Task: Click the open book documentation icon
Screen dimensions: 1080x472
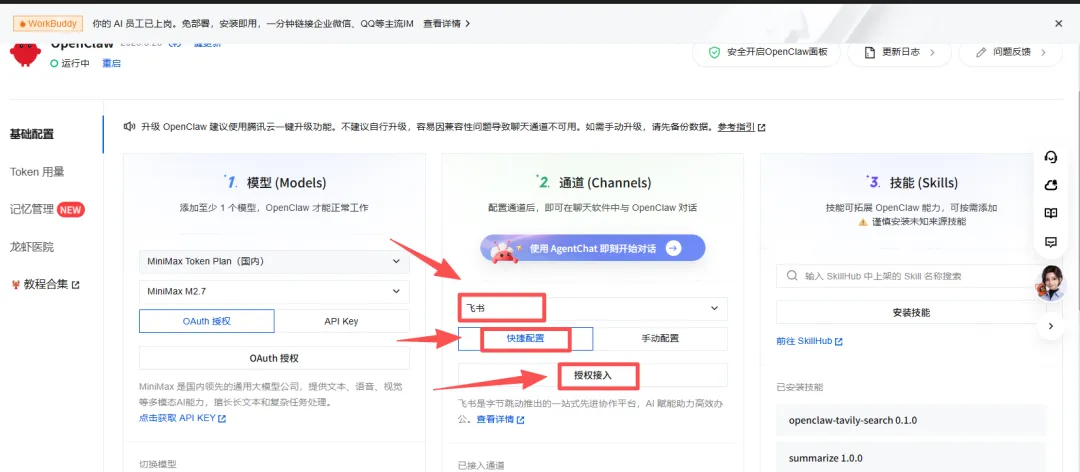Action: [1051, 214]
